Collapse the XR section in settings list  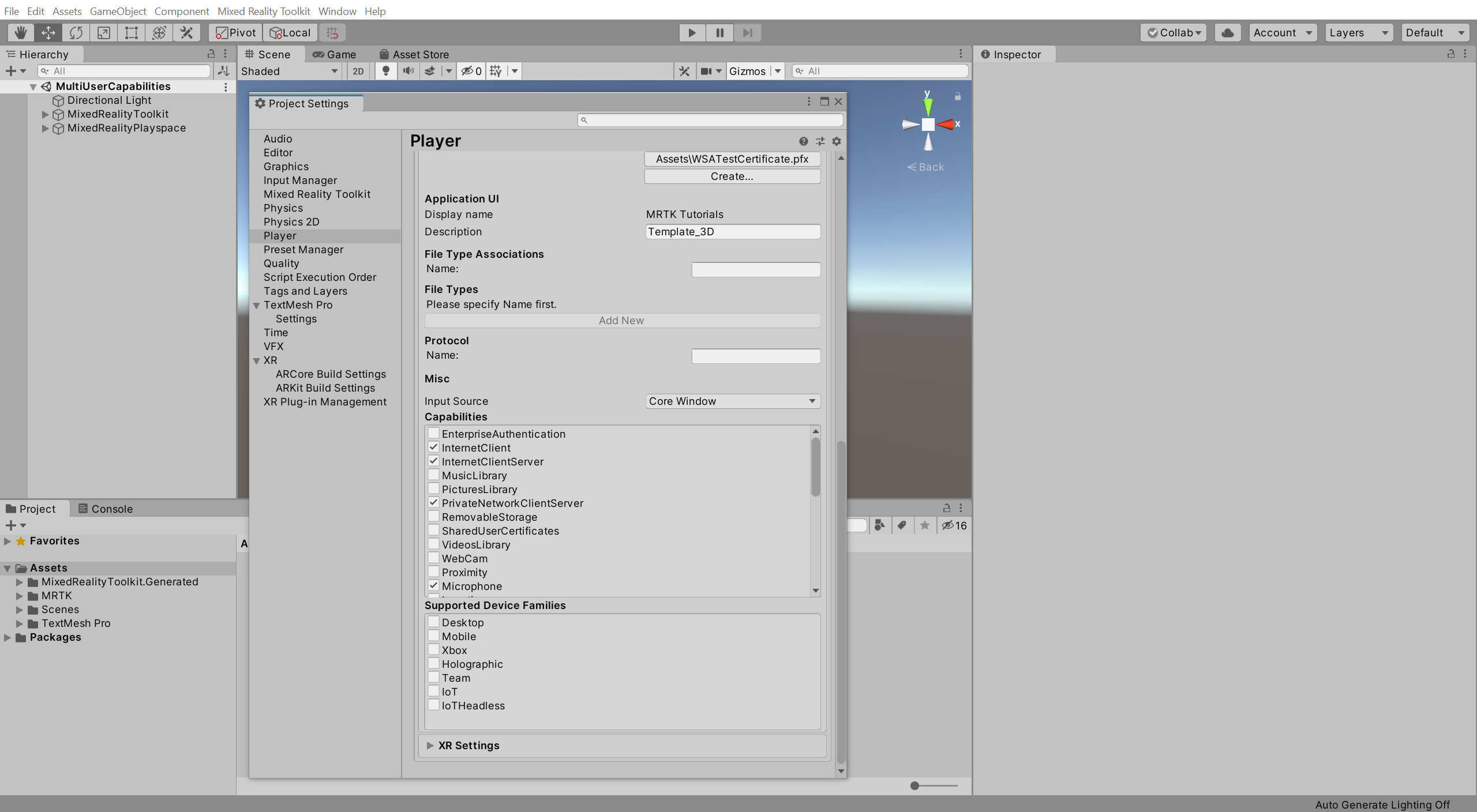click(256, 360)
